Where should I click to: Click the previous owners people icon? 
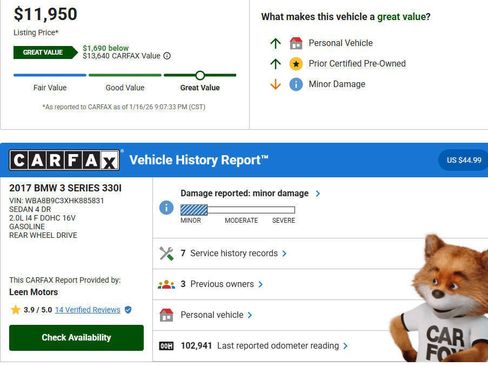coord(166,284)
